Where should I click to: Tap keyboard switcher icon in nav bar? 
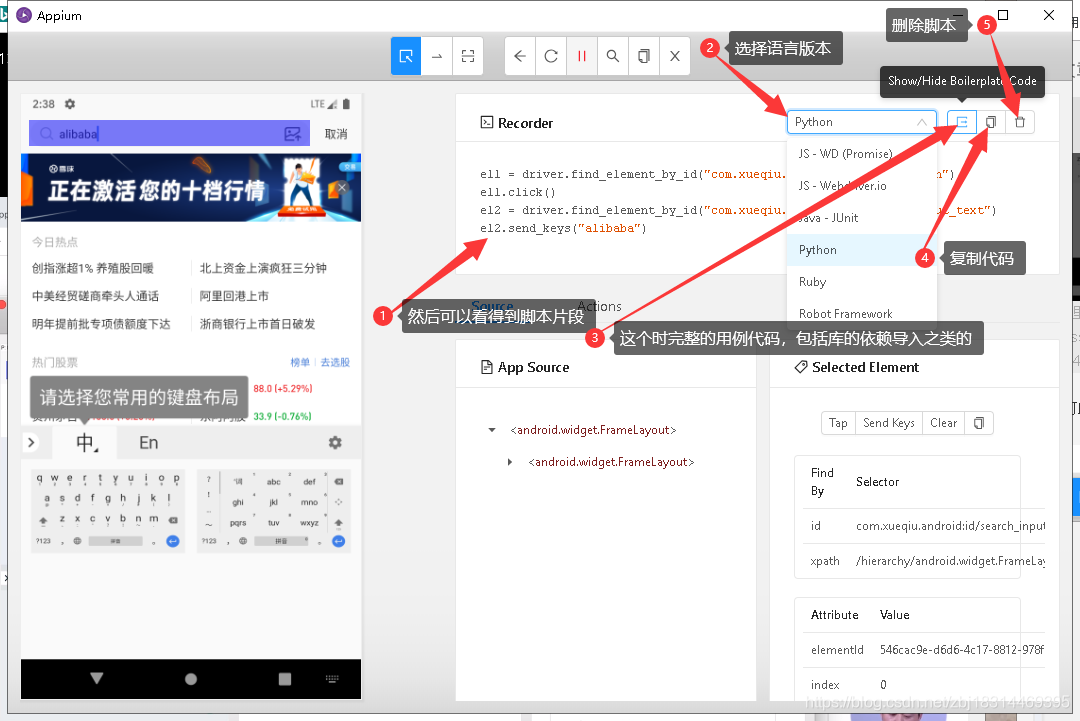click(x=332, y=678)
